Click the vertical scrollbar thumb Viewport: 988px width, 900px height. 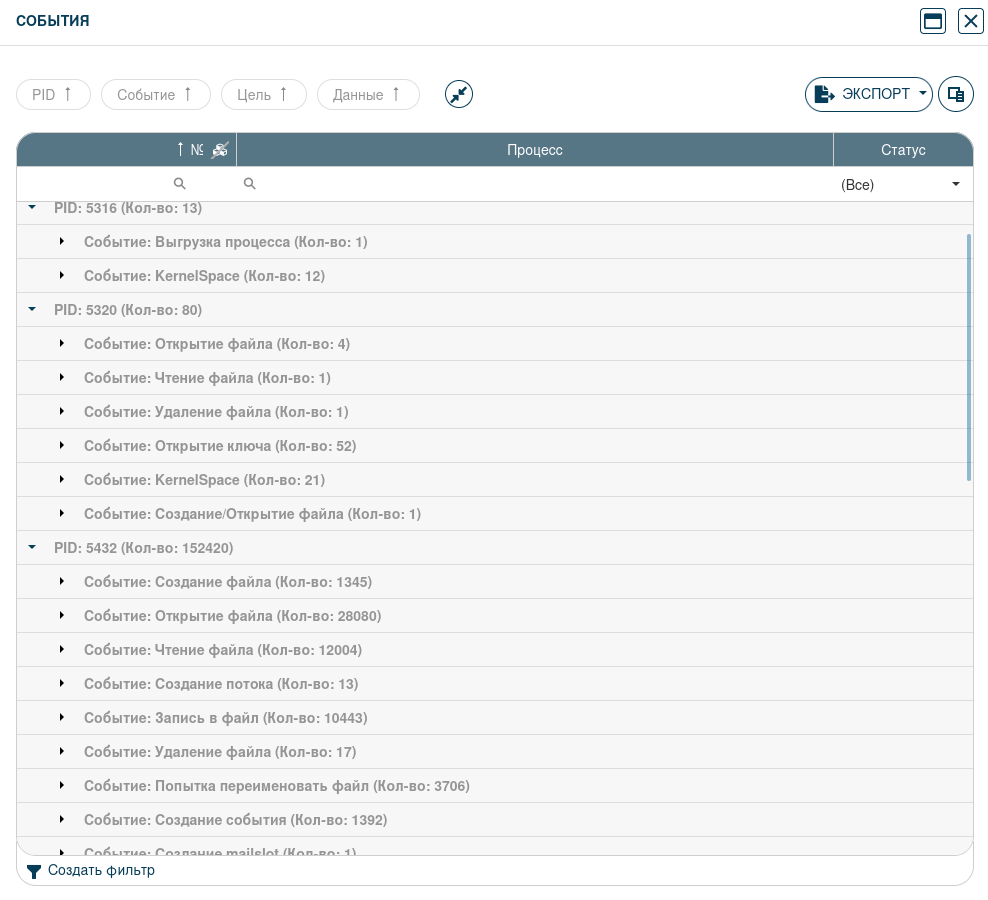969,357
